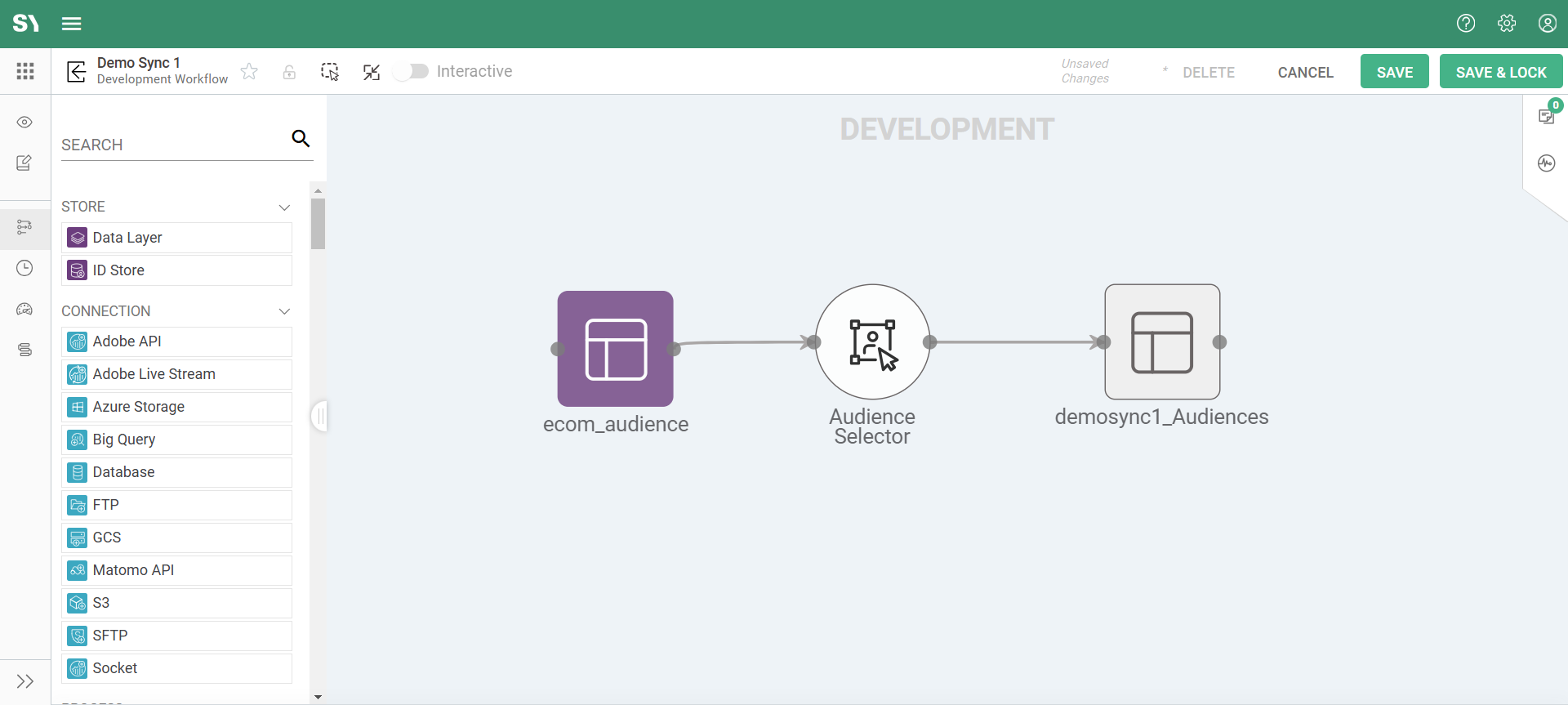
Task: Click the CANCEL button
Action: click(1305, 73)
